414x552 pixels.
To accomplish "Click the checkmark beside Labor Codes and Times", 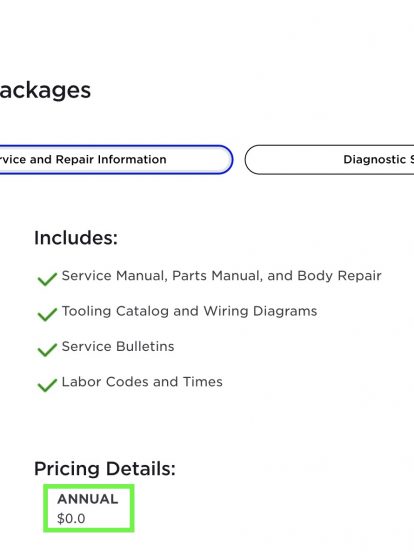I will [47, 385].
